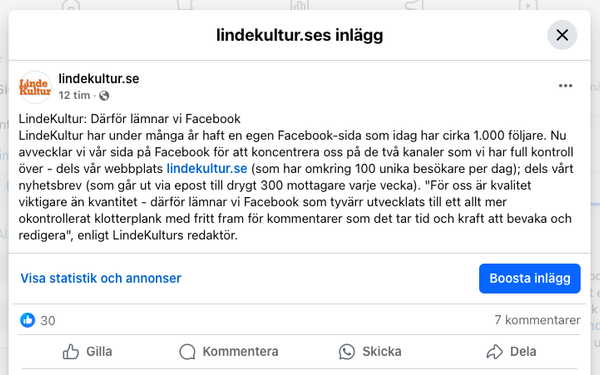The width and height of the screenshot is (600, 375).
Task: Open the lindekultur.se page name link
Action: click(99, 78)
